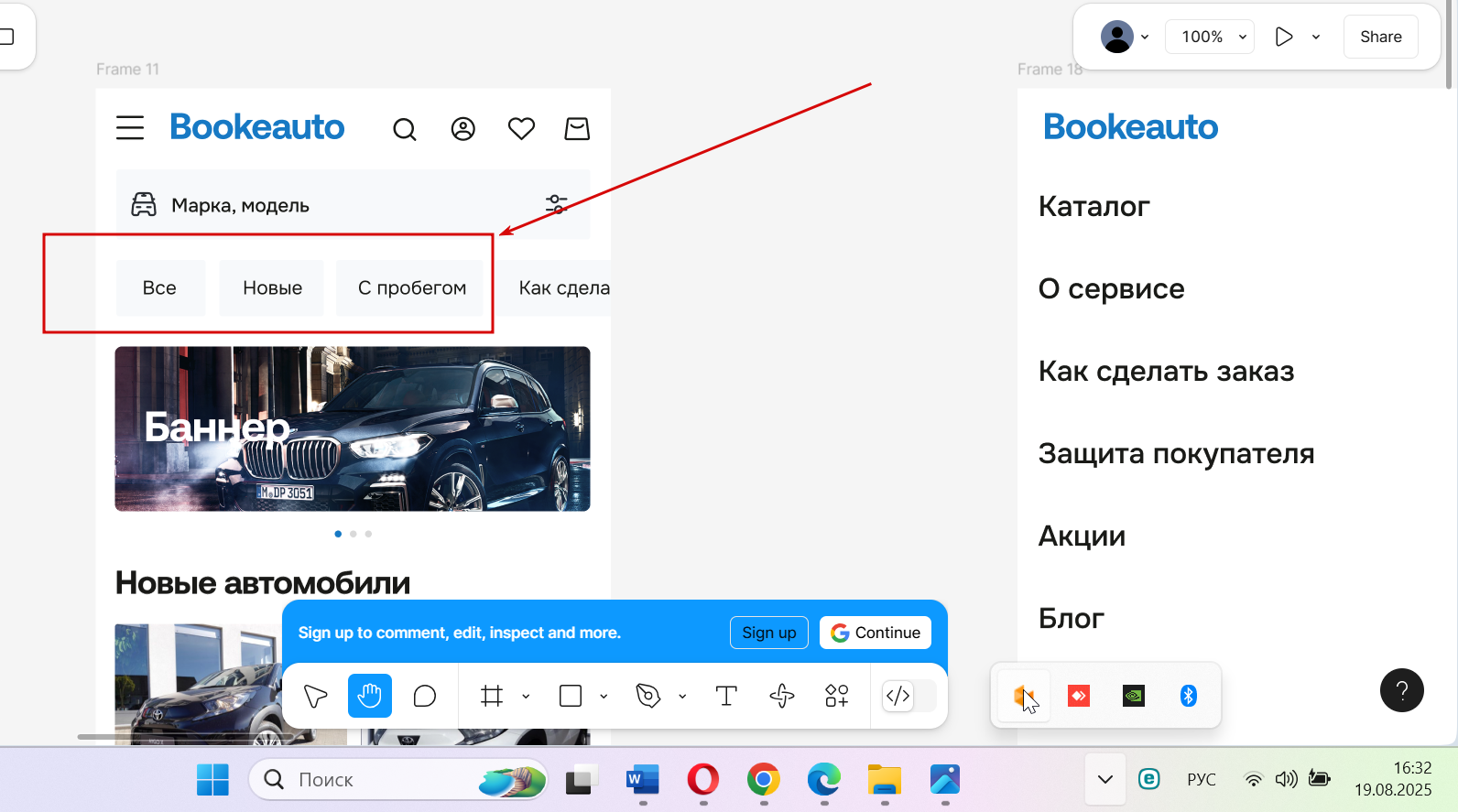Click Continue with Google button
Screen dimensions: 1458x812
point(876,633)
